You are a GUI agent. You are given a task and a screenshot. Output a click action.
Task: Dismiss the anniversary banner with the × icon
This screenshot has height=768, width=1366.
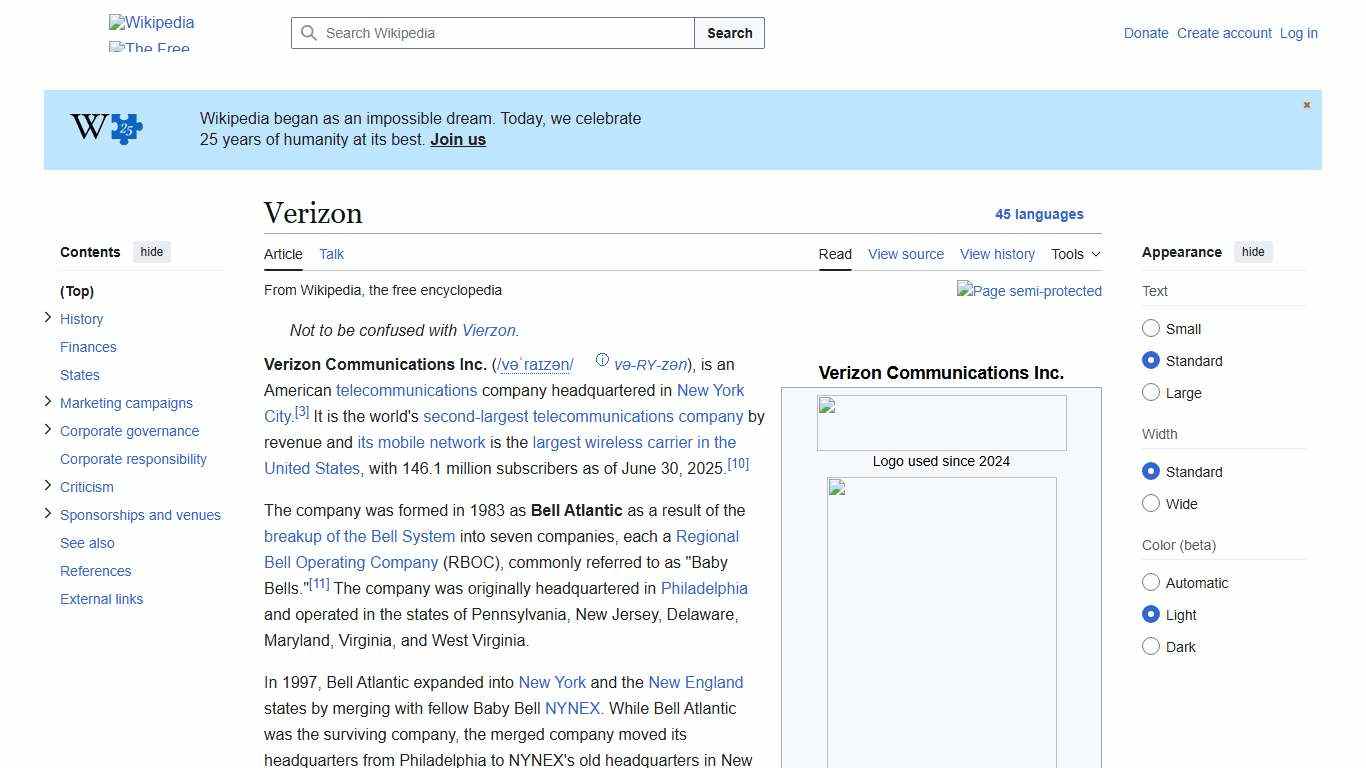coord(1306,104)
